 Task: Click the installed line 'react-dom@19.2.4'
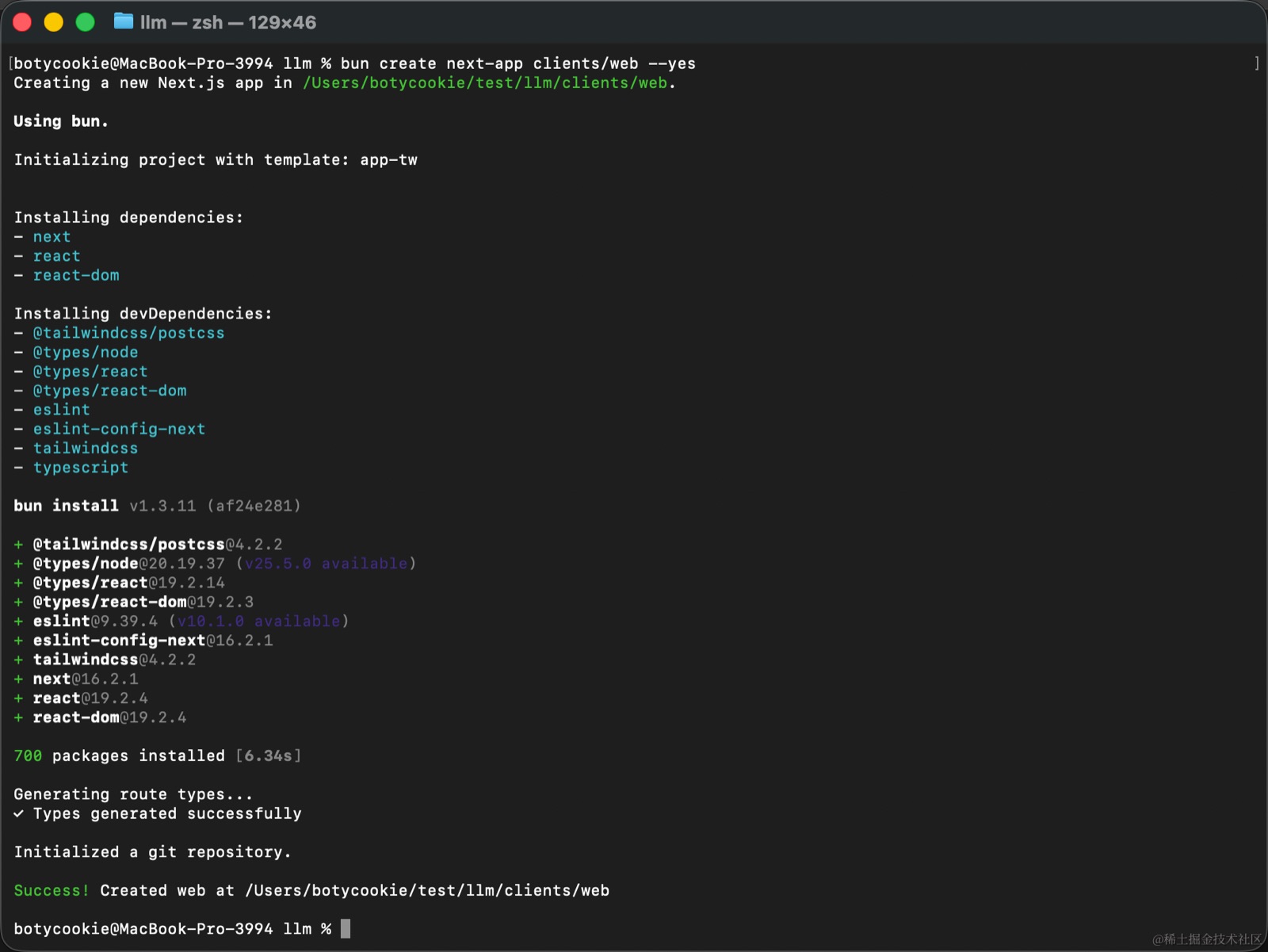click(x=109, y=717)
